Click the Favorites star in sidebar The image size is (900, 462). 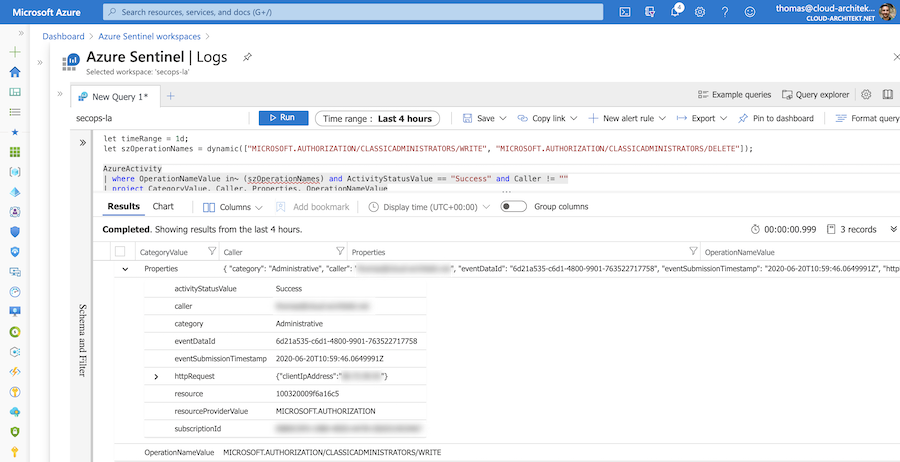[x=15, y=132]
